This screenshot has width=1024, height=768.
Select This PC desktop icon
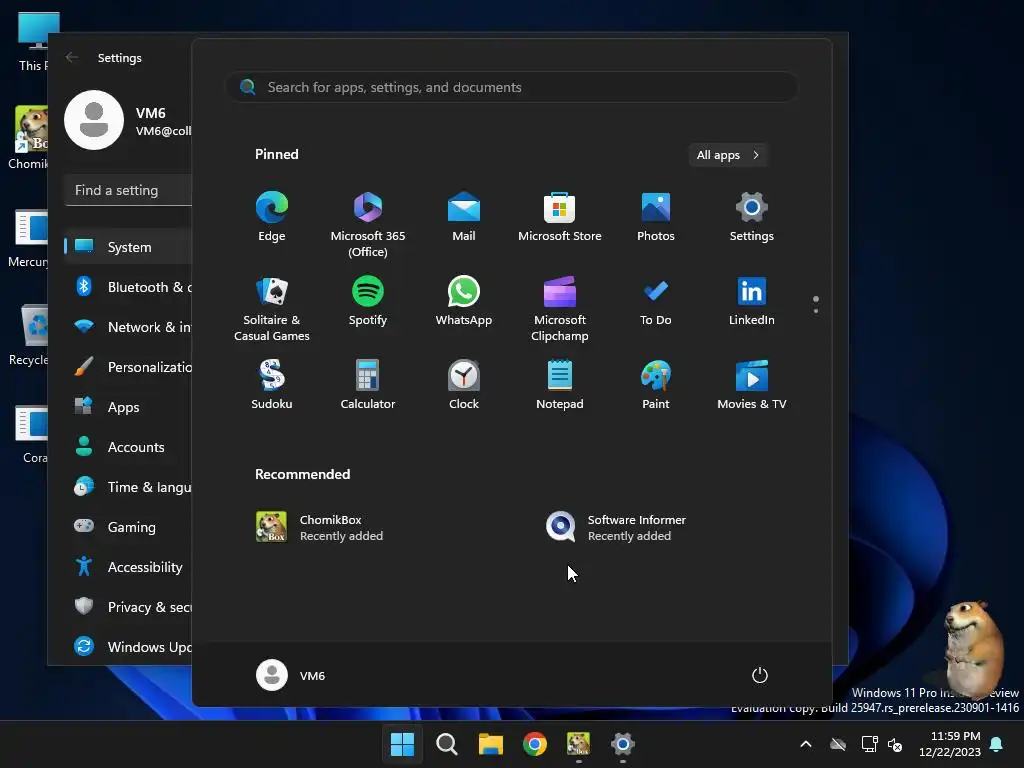click(x=31, y=40)
